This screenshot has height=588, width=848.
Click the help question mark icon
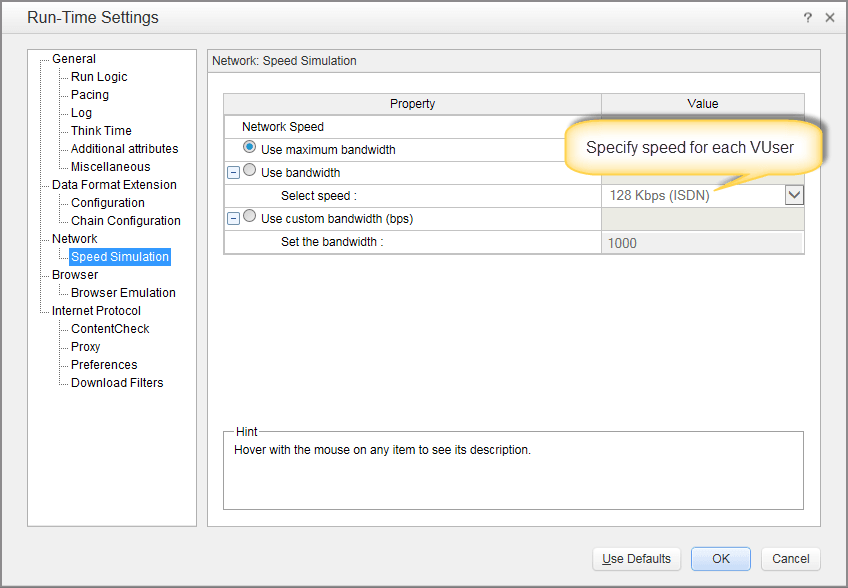(807, 18)
